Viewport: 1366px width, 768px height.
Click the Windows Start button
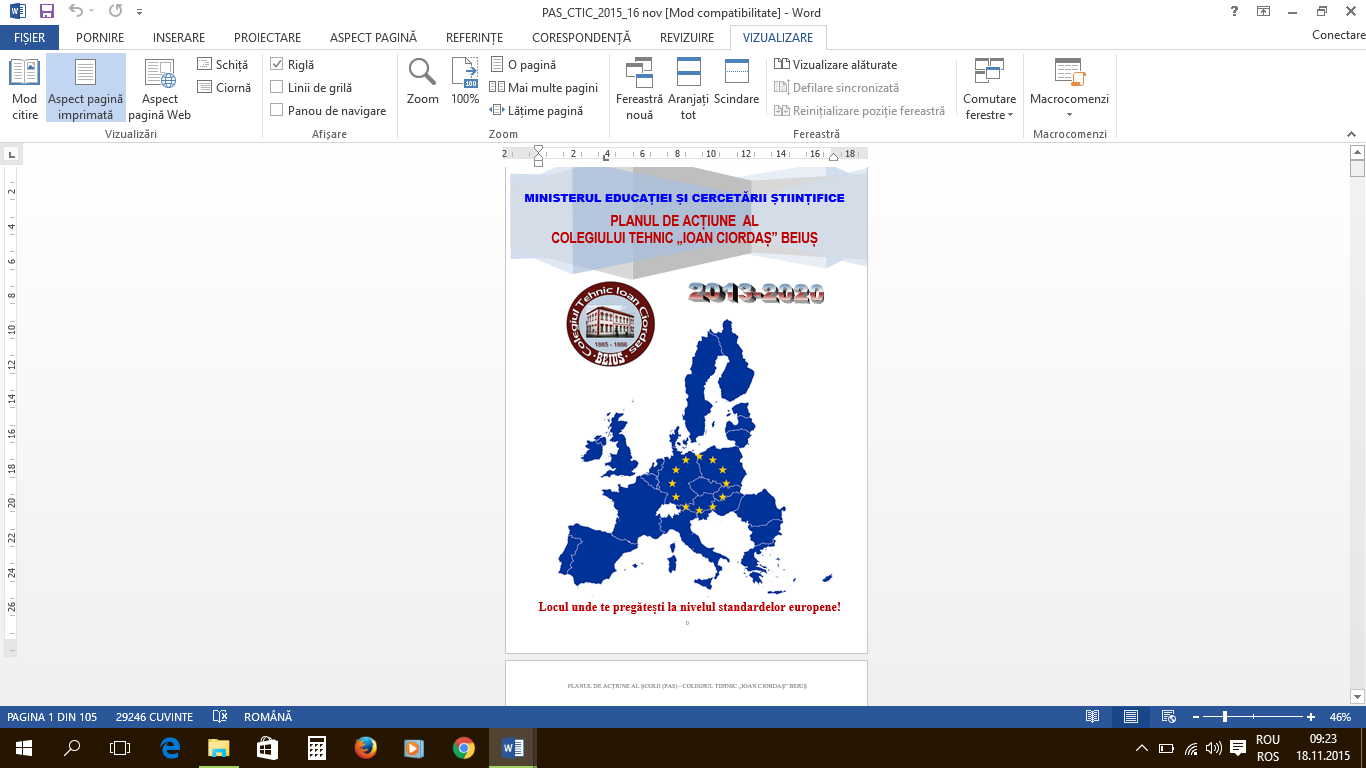tap(24, 747)
